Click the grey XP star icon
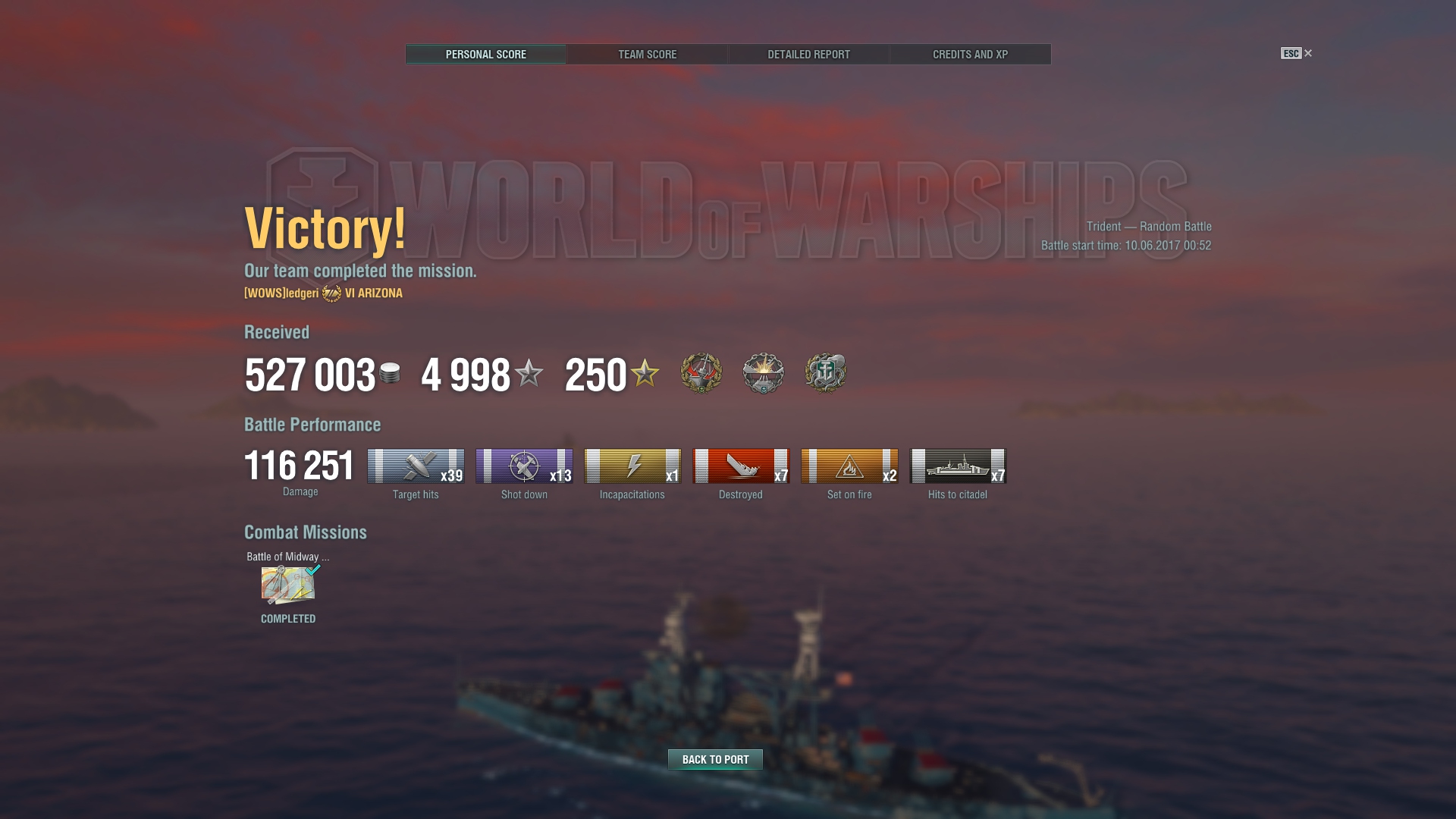1456x819 pixels. [x=529, y=373]
